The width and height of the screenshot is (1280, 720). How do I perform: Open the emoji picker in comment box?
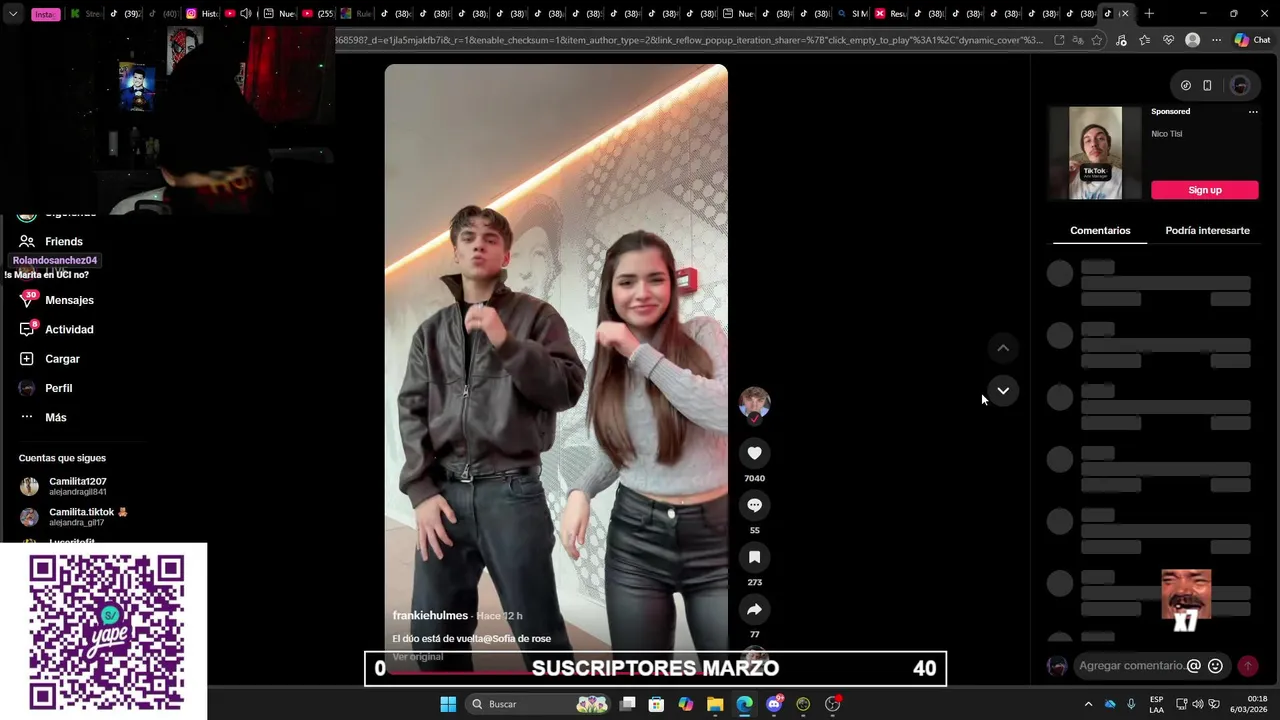pos(1215,666)
